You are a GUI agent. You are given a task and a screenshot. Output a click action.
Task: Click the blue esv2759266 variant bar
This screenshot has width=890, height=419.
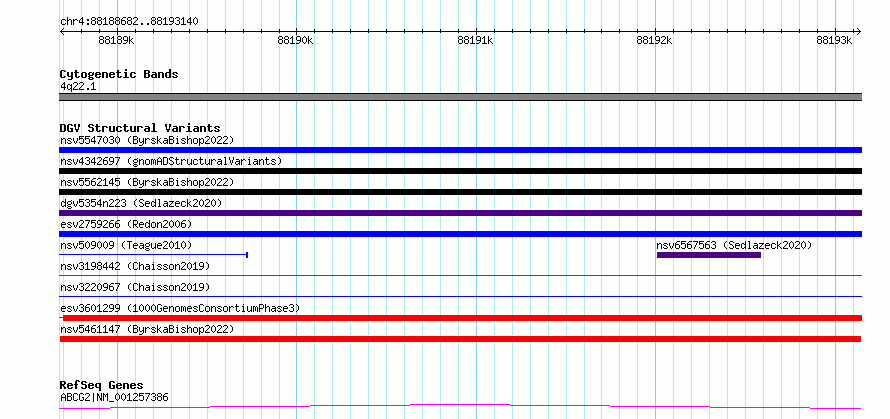[460, 234]
